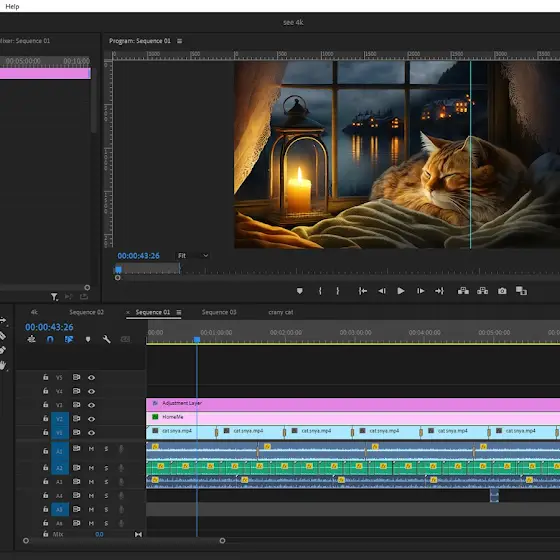Screen dimensions: 560x560
Task: Click the timeline playhead marker
Action: click(x=197, y=339)
